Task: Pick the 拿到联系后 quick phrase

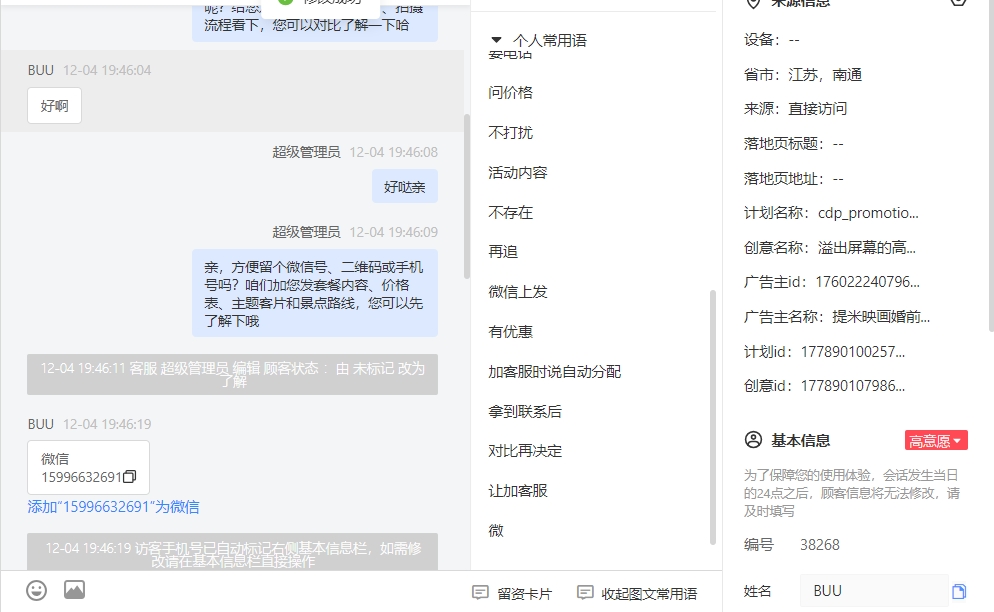Action: pyautogui.click(x=525, y=412)
